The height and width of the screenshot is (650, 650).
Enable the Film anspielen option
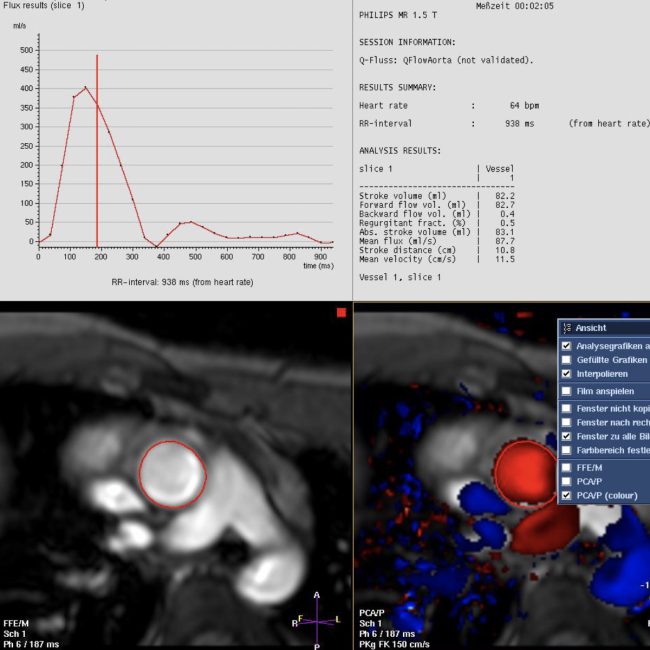click(x=567, y=391)
